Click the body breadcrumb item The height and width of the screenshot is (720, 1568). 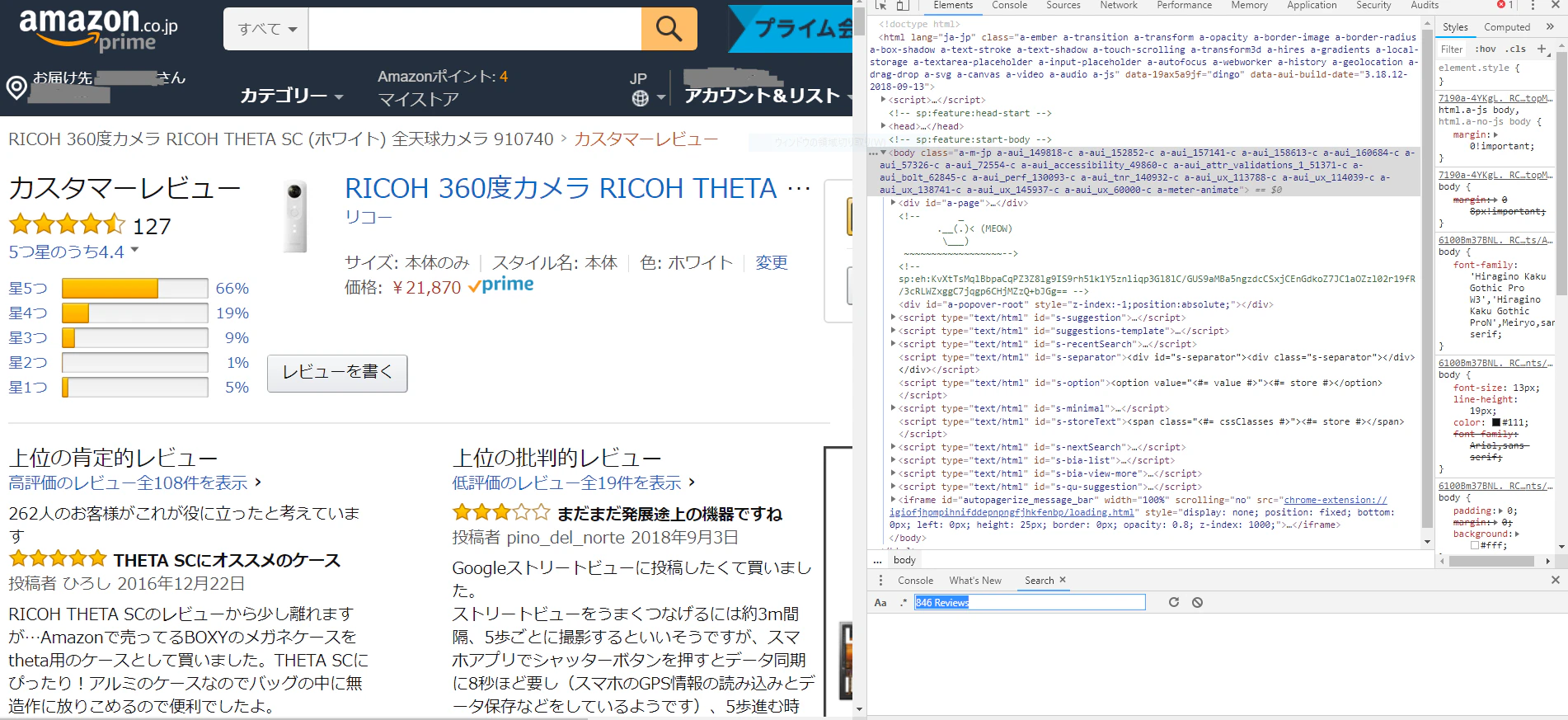coord(904,560)
